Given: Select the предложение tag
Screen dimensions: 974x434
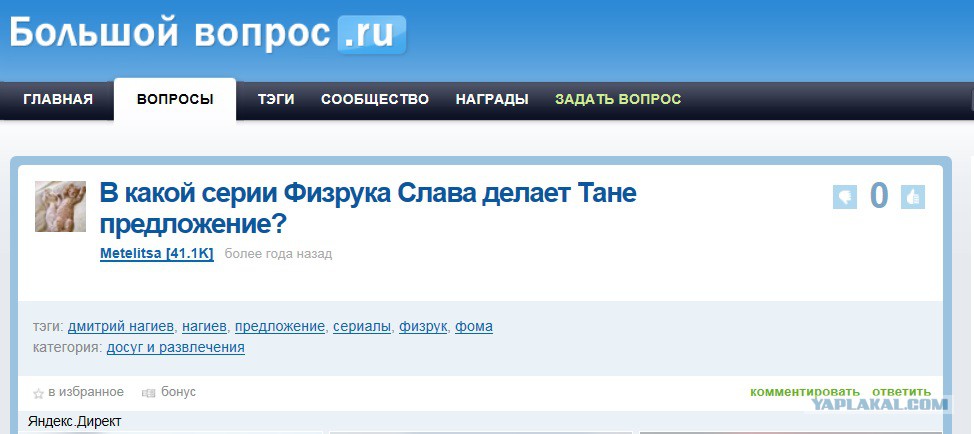Looking at the screenshot, I should click(280, 327).
